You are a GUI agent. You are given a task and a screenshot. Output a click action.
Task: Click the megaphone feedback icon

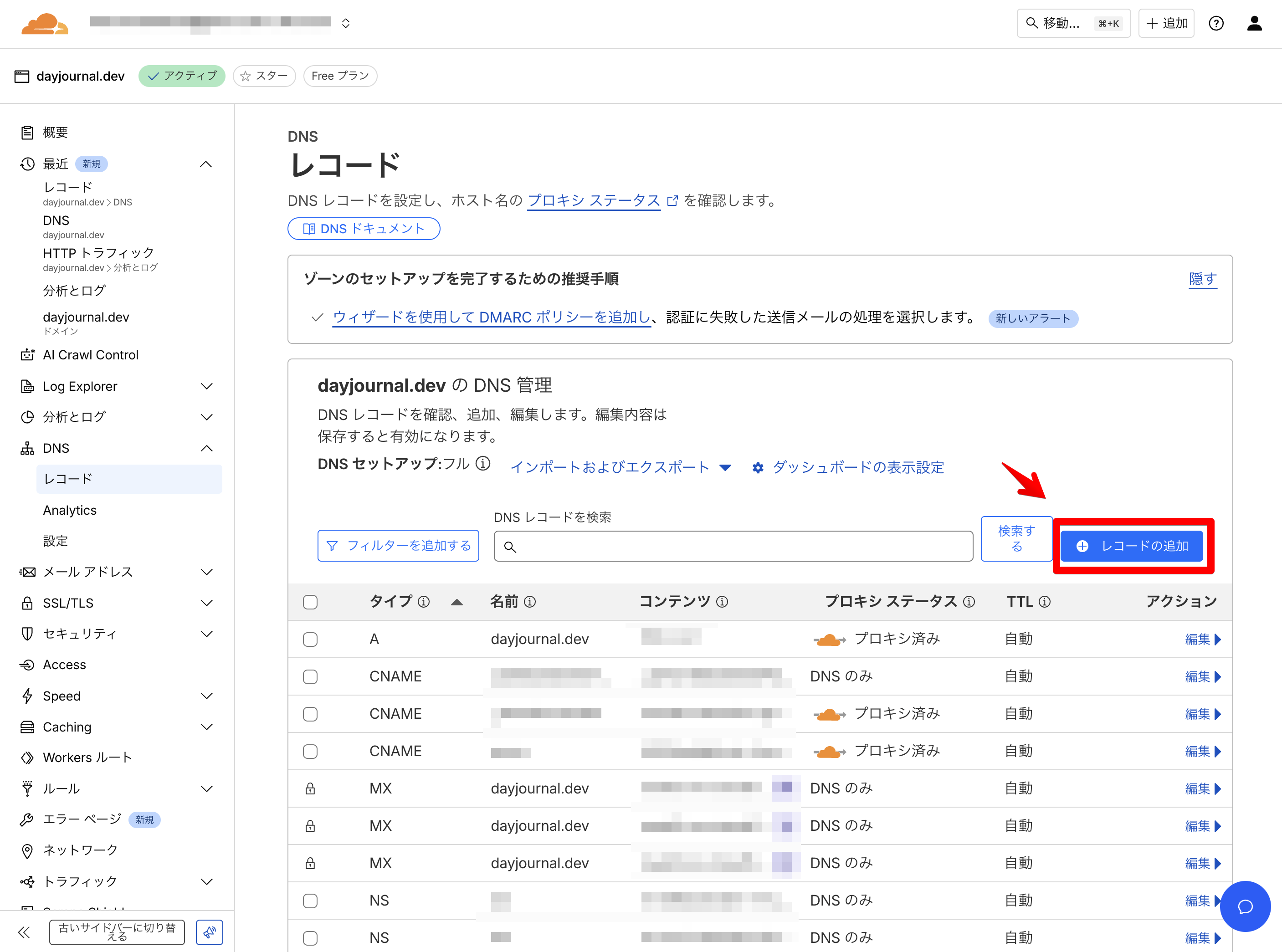(209, 932)
